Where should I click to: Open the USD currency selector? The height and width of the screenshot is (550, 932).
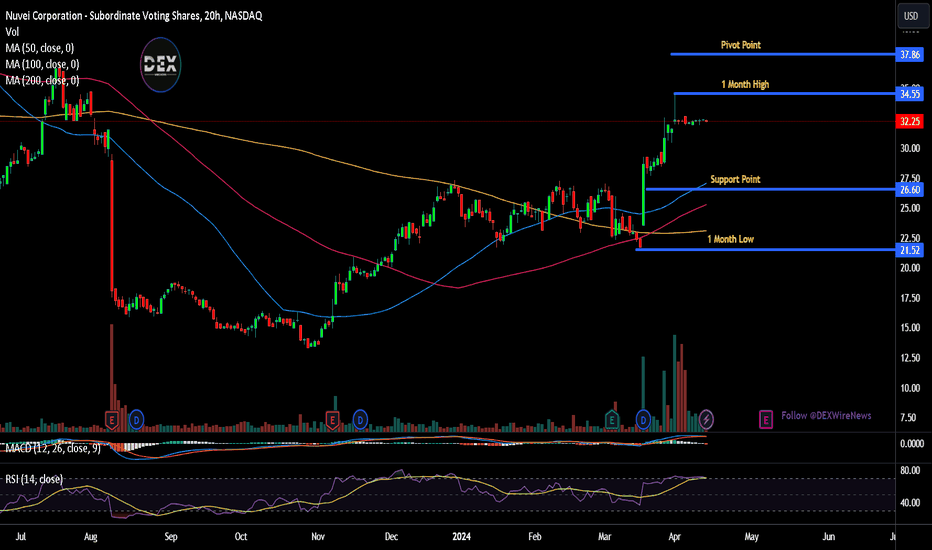pos(911,16)
